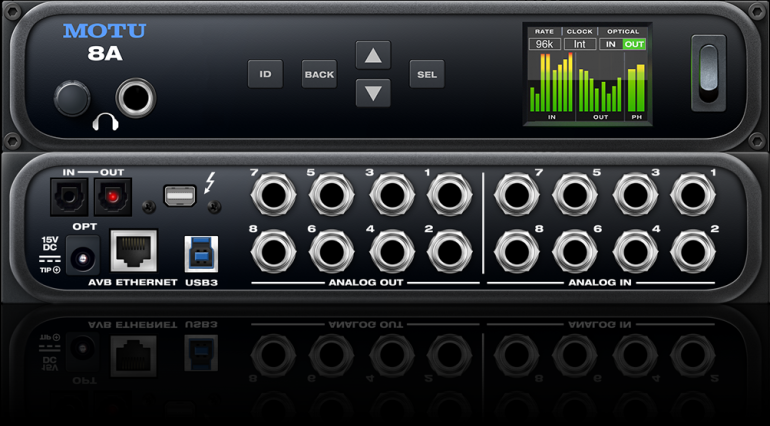Turn the headphone volume knob

coord(72,98)
